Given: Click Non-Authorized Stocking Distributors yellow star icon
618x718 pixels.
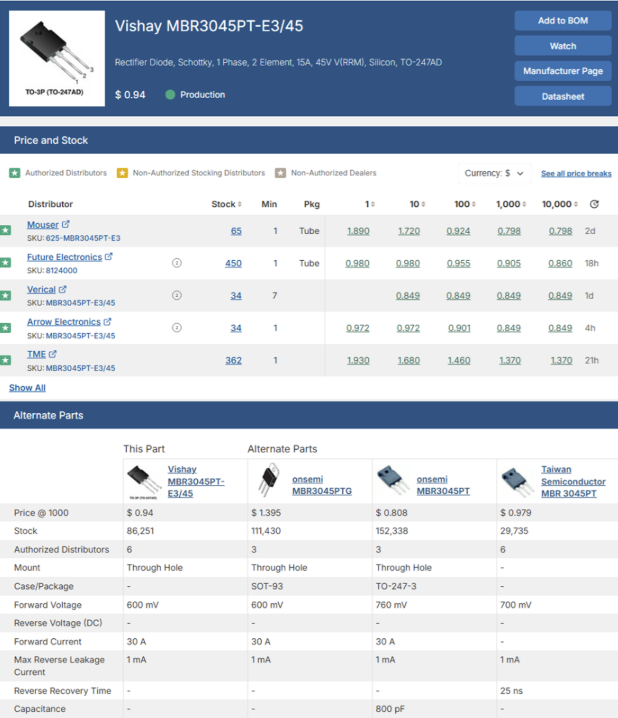Looking at the screenshot, I should point(122,173).
